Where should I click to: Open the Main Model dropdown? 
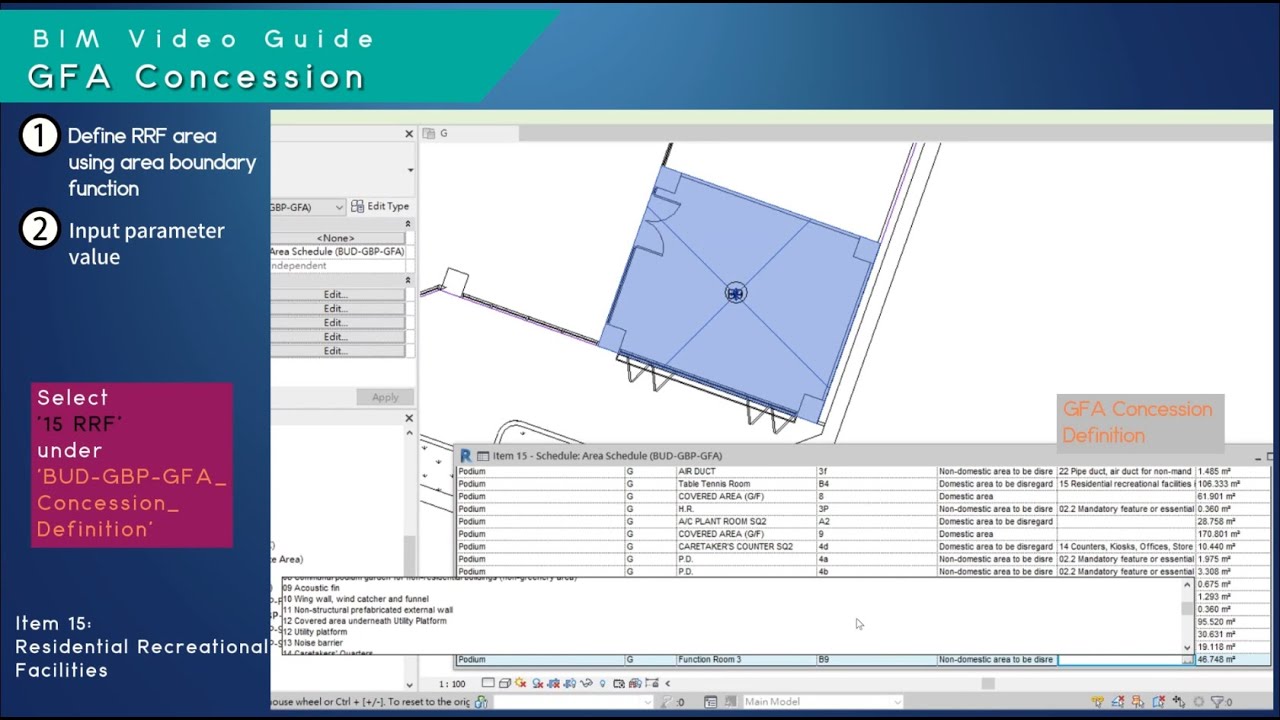[x=823, y=702]
